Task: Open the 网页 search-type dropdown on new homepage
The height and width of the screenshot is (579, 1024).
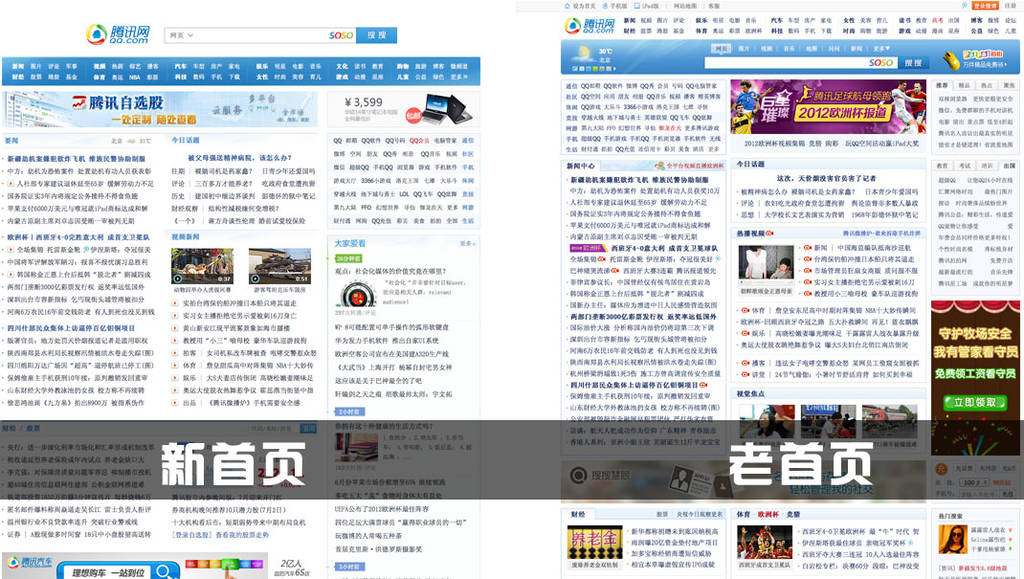Action: click(181, 35)
